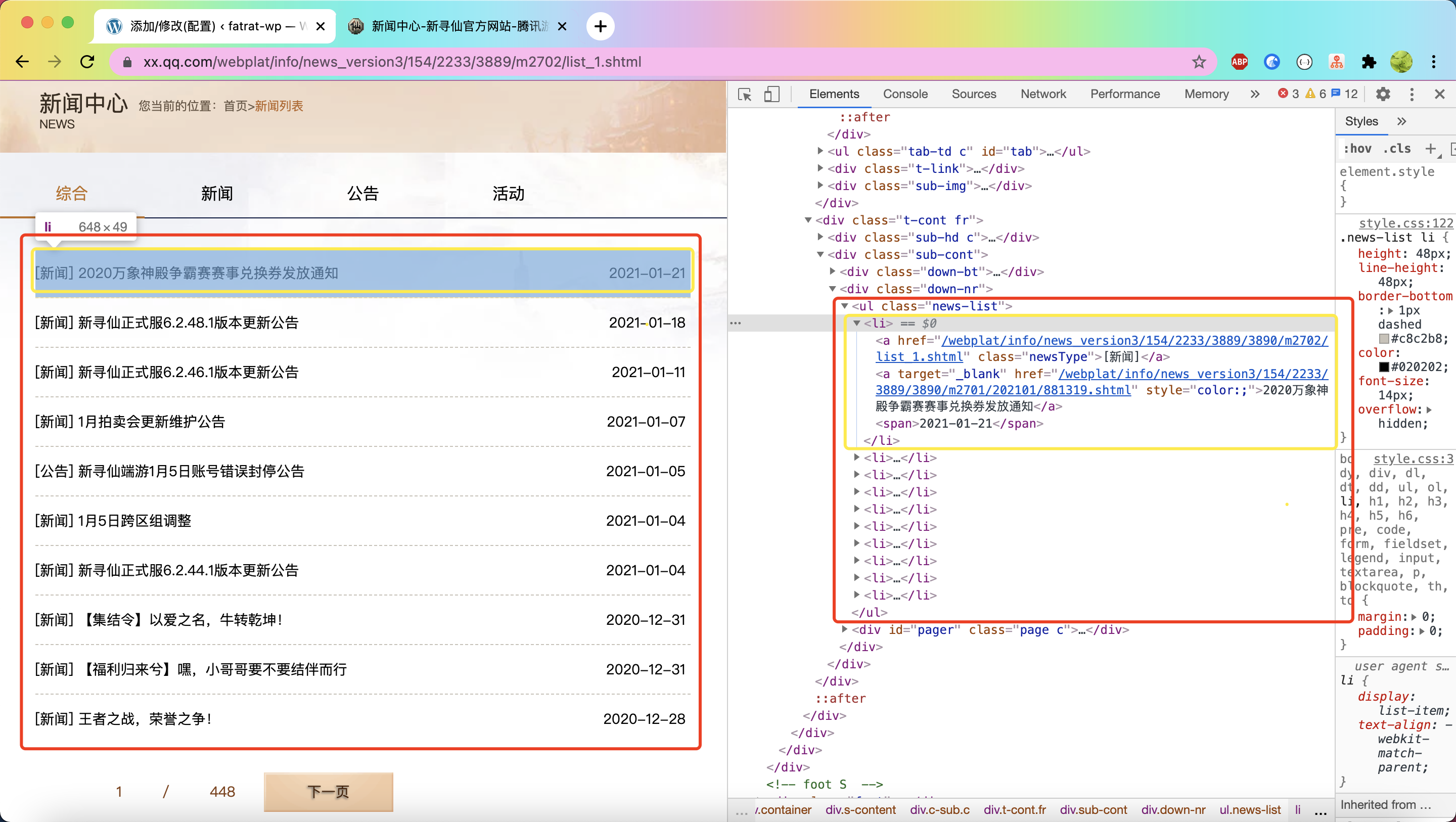Click the 下一页 next page button
The width and height of the screenshot is (1456, 822).
[x=329, y=792]
